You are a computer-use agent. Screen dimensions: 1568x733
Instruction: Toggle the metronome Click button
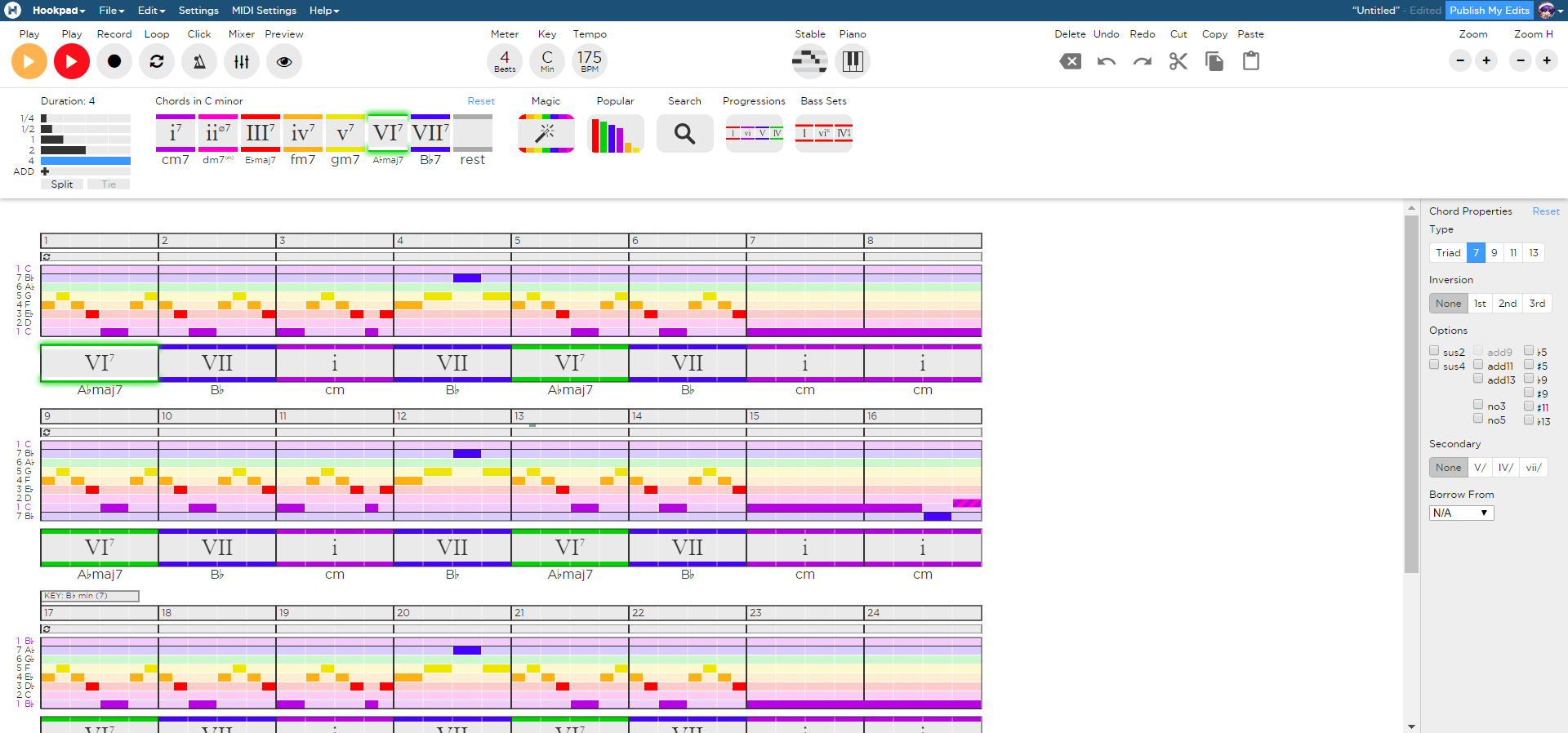[x=199, y=61]
